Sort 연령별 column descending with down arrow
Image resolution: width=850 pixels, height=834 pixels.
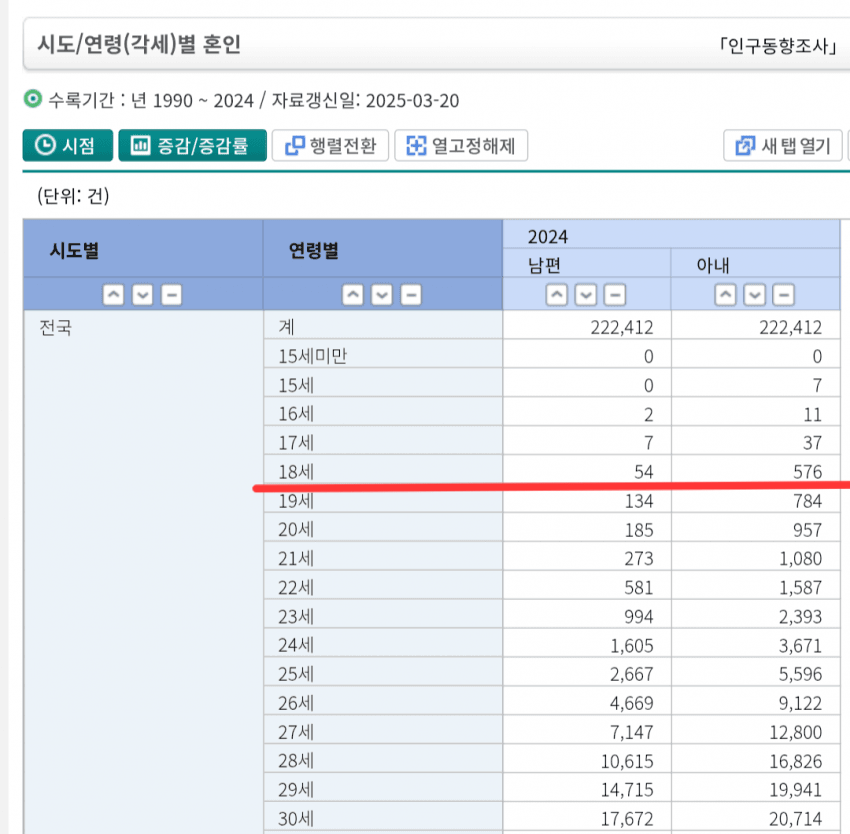click(382, 295)
